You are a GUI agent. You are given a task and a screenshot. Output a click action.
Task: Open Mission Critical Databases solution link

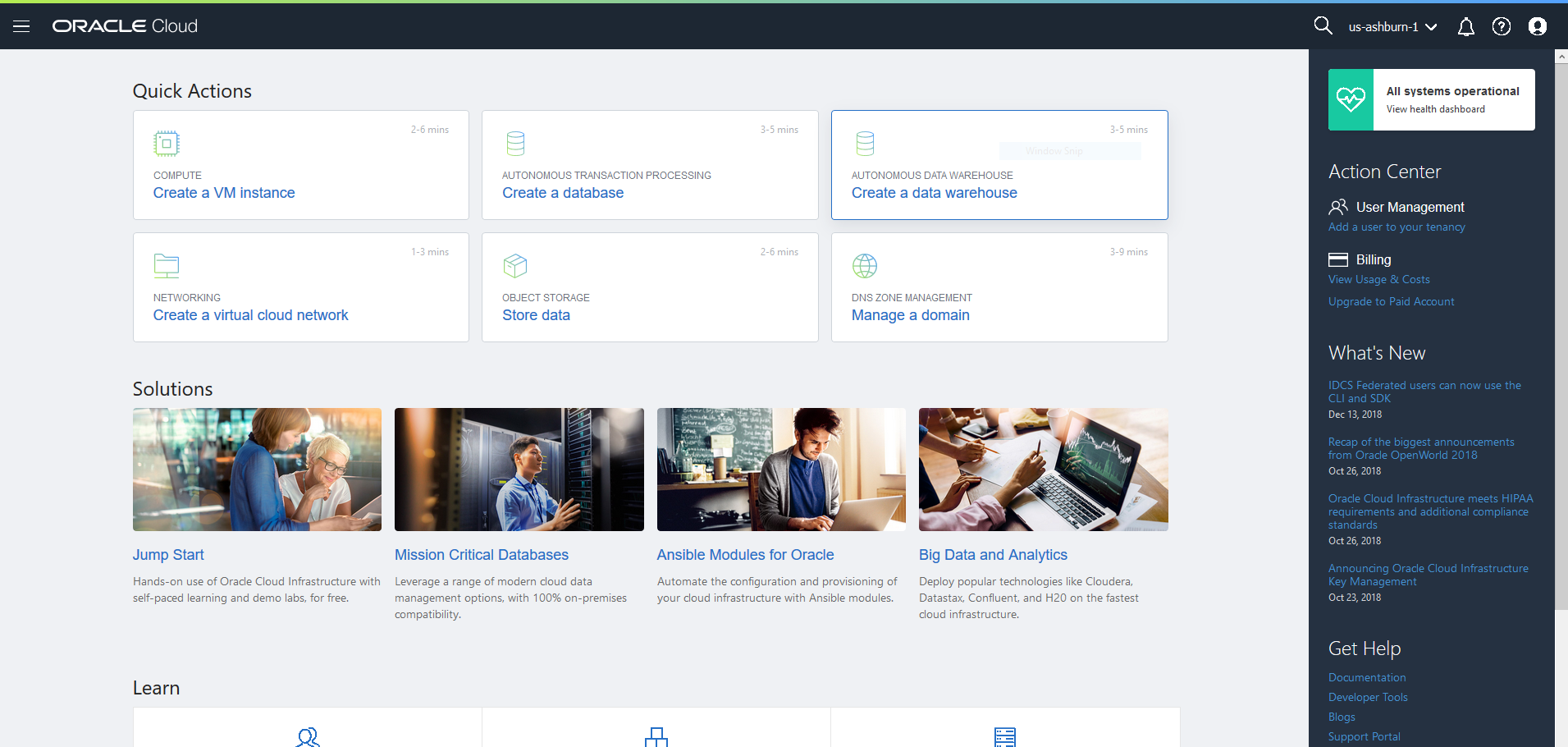[x=482, y=555]
